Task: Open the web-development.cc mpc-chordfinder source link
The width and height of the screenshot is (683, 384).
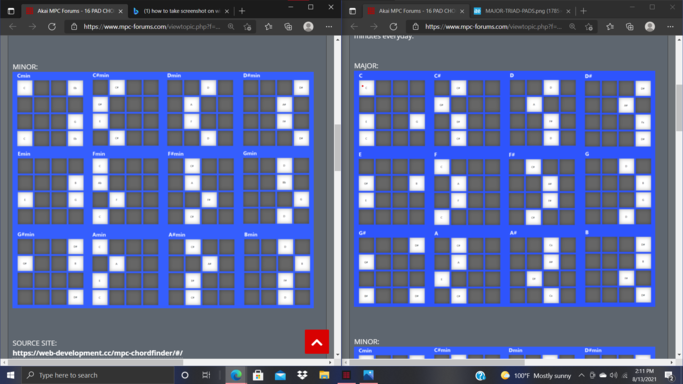Action: [98, 353]
